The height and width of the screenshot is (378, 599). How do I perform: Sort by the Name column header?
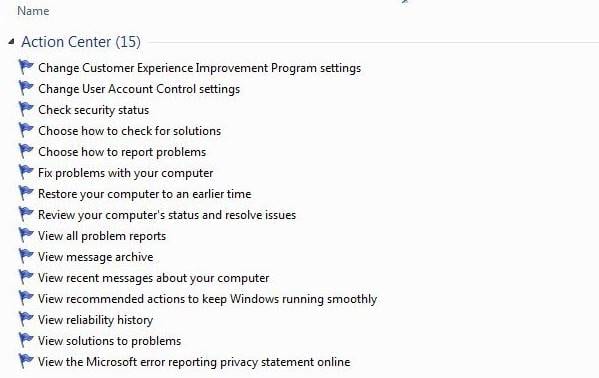coord(33,11)
